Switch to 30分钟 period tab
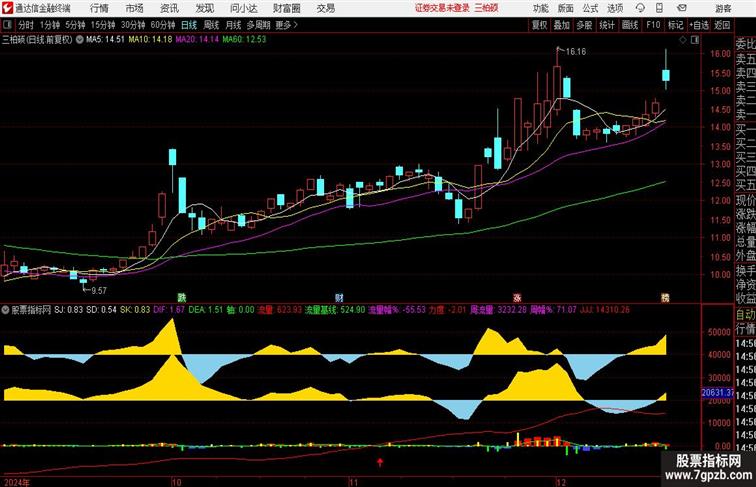 point(133,25)
